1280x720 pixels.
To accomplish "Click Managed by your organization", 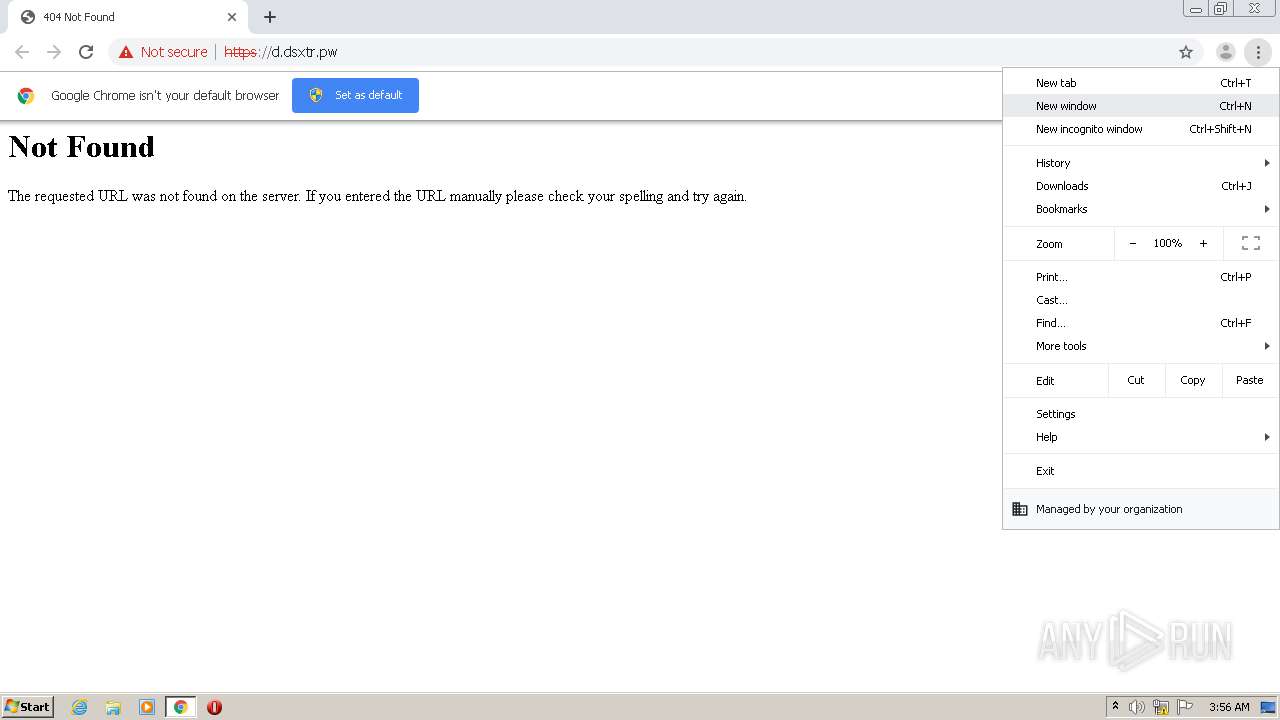I will click(x=1141, y=509).
